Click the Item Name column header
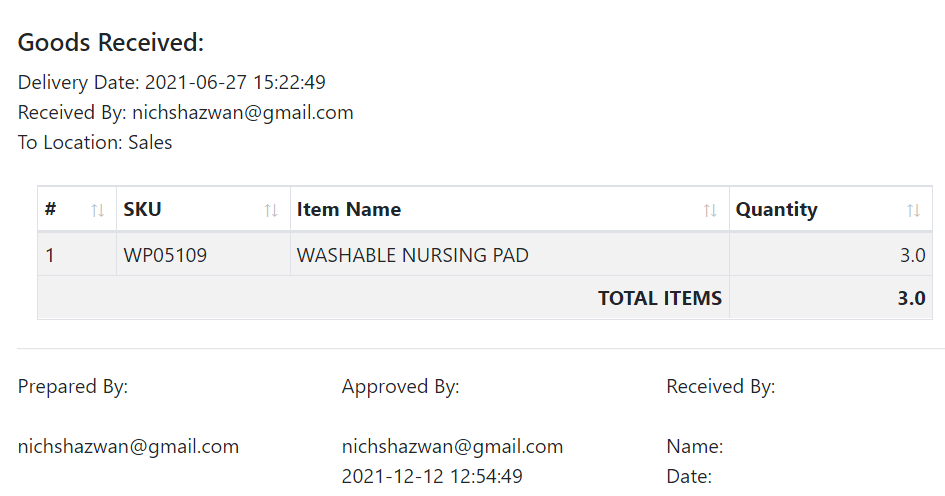 [510, 209]
